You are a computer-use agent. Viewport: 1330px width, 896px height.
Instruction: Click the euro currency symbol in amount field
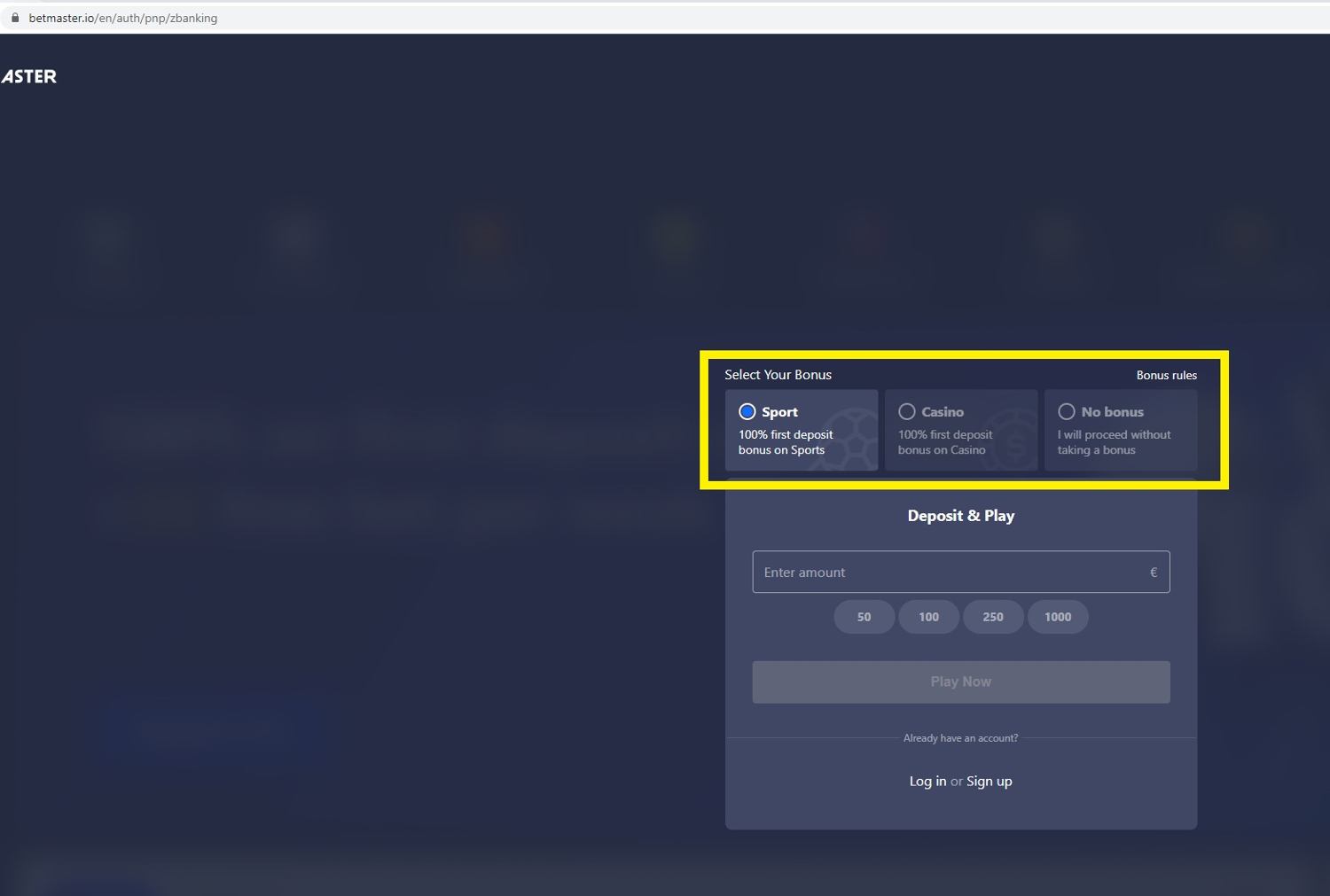(1153, 573)
